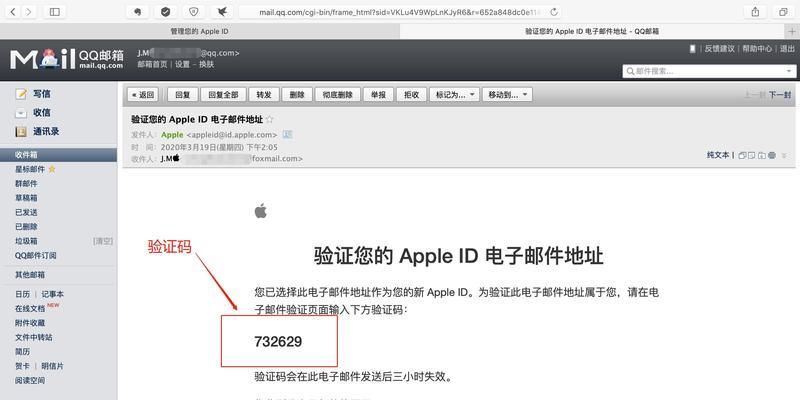Click the 删除 delete button

pos(297,94)
